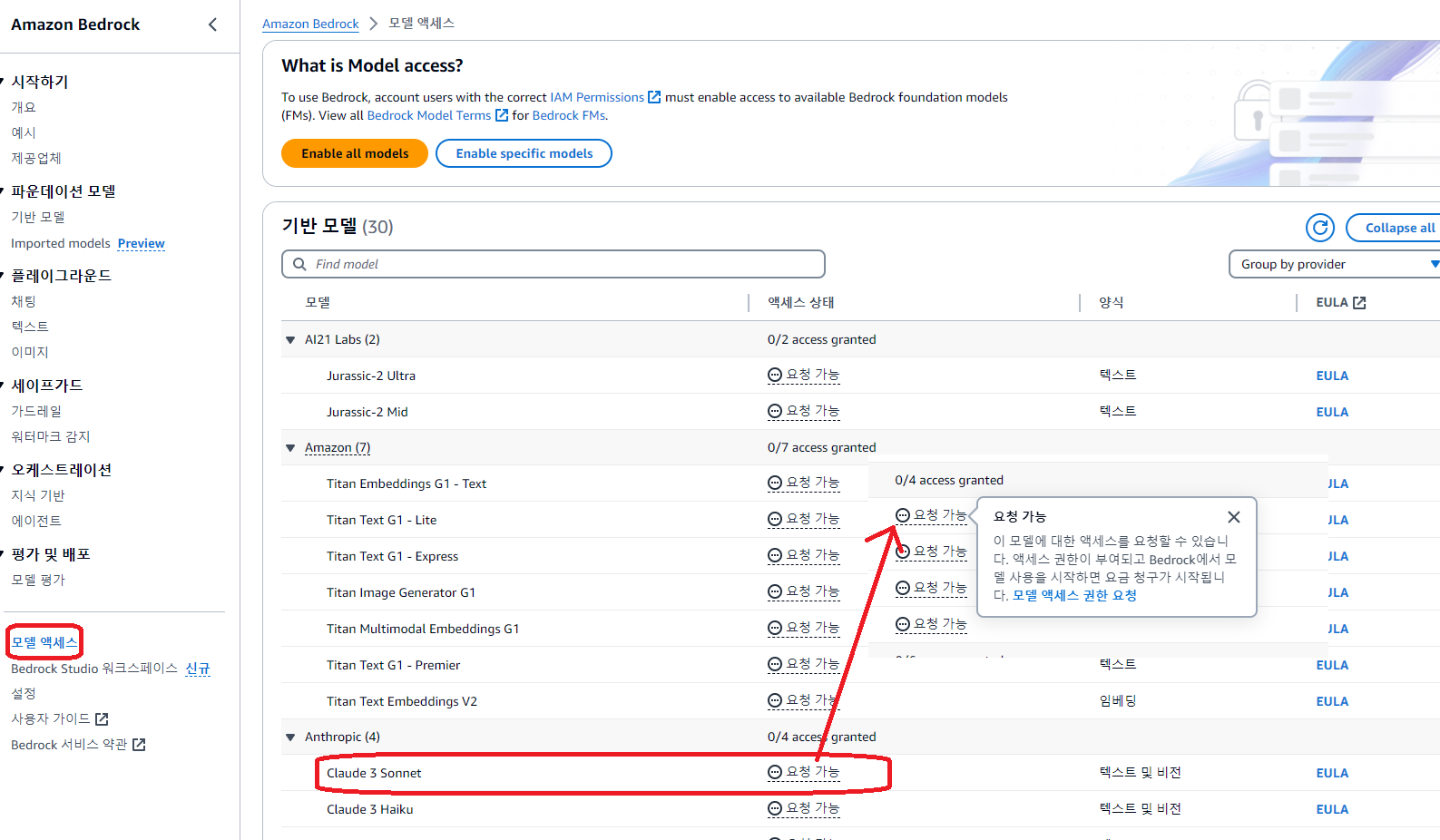
Task: Collapse the 평가 및 배포 sidebar section
Action: [3, 554]
